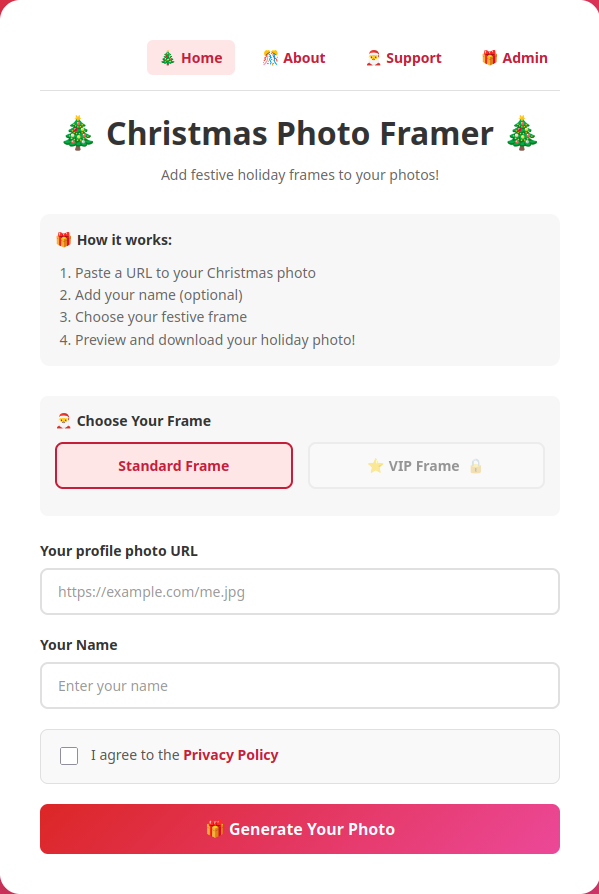Click the tree emoji right of the title
This screenshot has height=894, width=599.
tap(522, 133)
